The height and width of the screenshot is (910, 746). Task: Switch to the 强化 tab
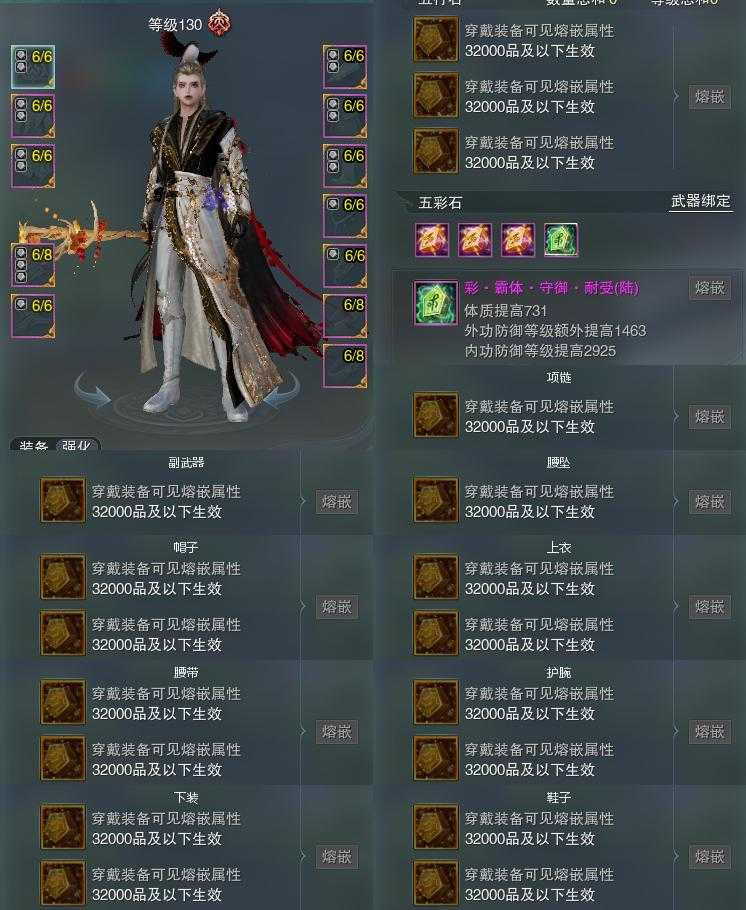point(77,446)
